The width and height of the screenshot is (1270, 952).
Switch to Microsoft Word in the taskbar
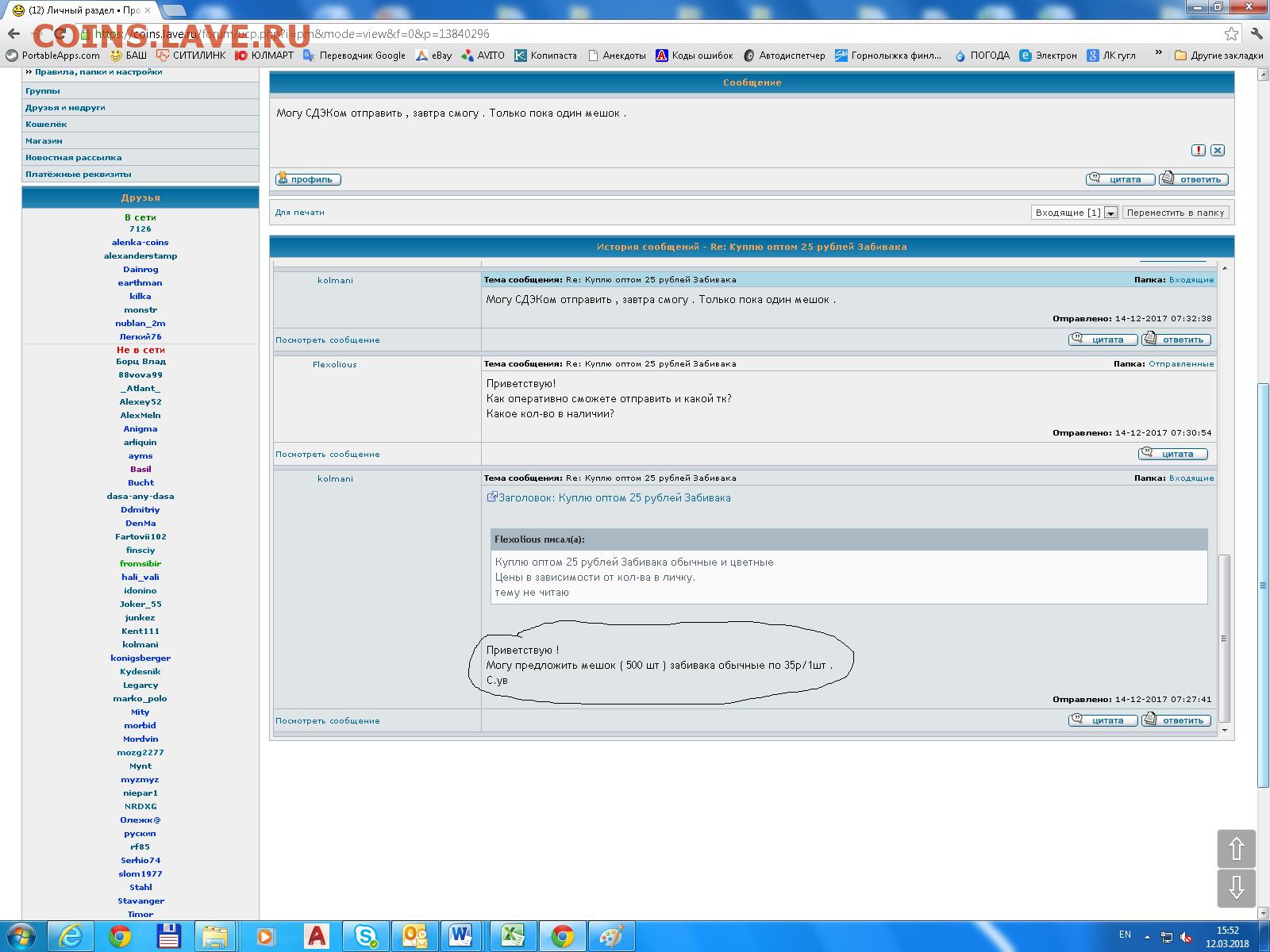[x=460, y=937]
